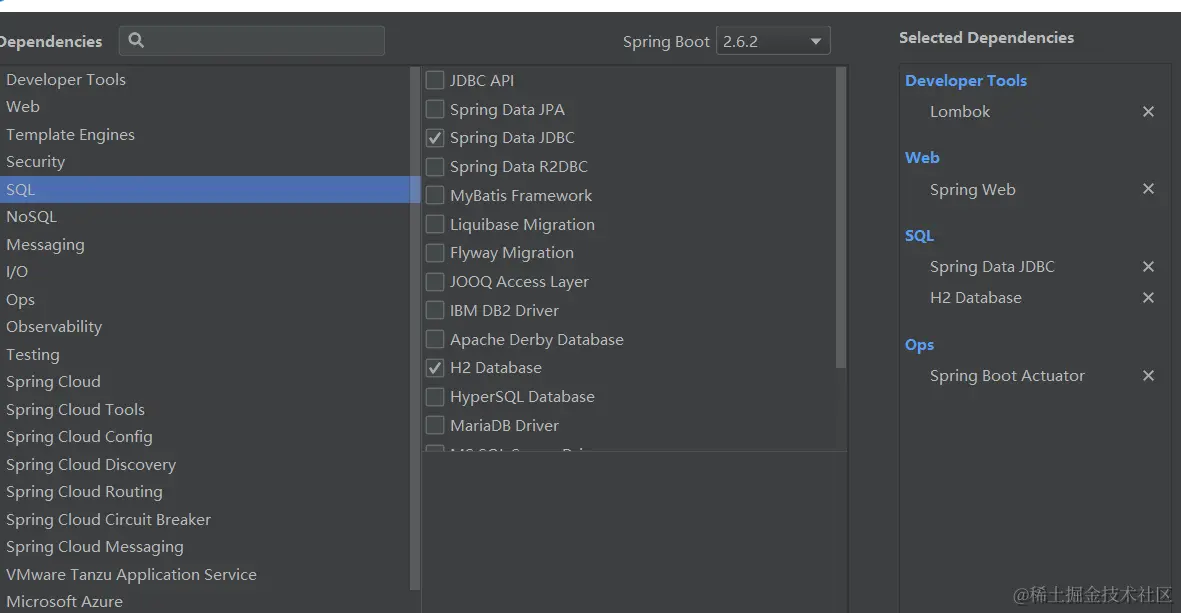Uncheck the Spring Data JDBC checkbox
Viewport: 1181px width, 613px height.
pos(435,138)
